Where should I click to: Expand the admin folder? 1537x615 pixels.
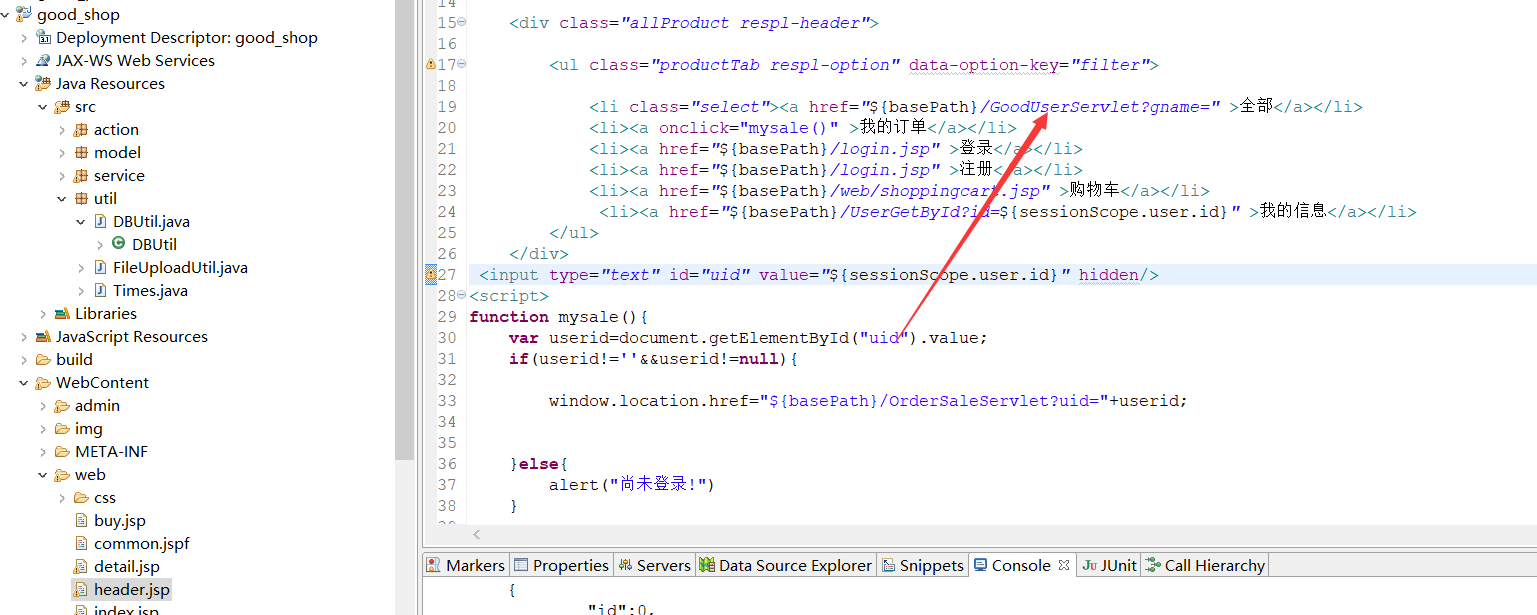43,405
